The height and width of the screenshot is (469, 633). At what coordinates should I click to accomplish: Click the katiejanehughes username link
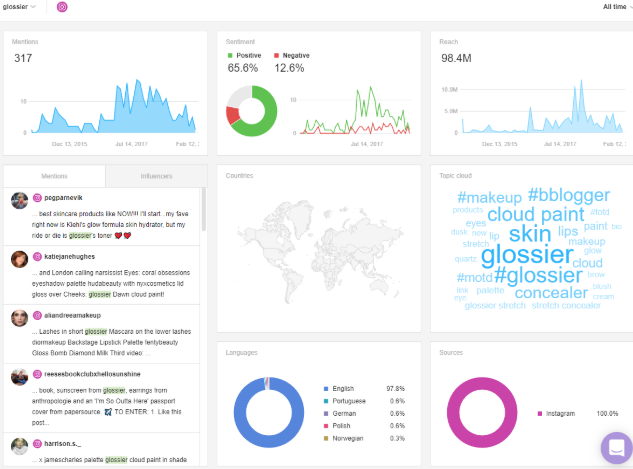point(69,257)
